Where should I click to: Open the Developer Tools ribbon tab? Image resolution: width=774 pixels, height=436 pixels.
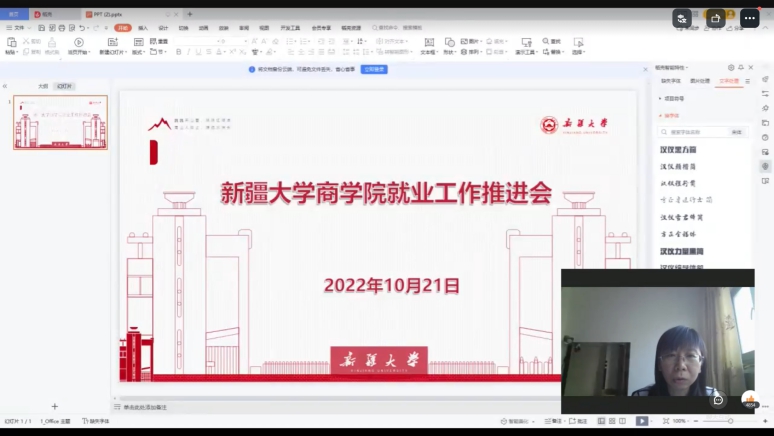(x=290, y=28)
